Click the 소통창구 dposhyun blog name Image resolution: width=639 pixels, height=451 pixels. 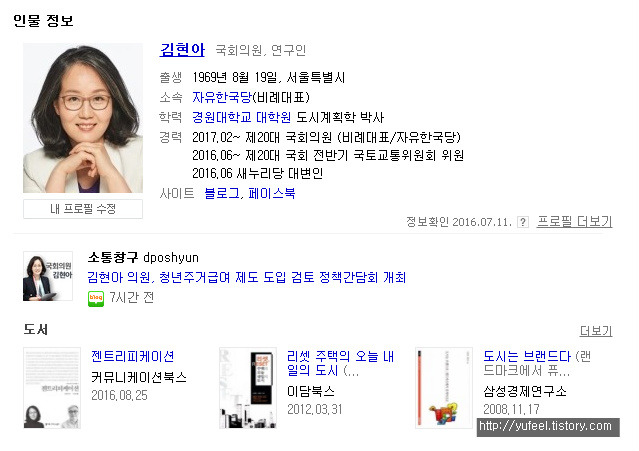click(143, 257)
